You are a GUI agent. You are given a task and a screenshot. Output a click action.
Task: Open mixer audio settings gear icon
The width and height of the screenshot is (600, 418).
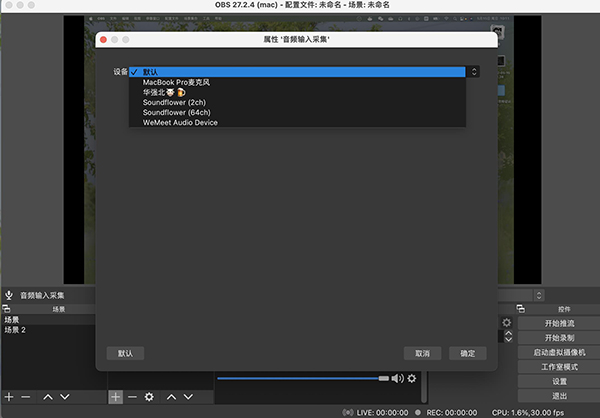point(412,379)
